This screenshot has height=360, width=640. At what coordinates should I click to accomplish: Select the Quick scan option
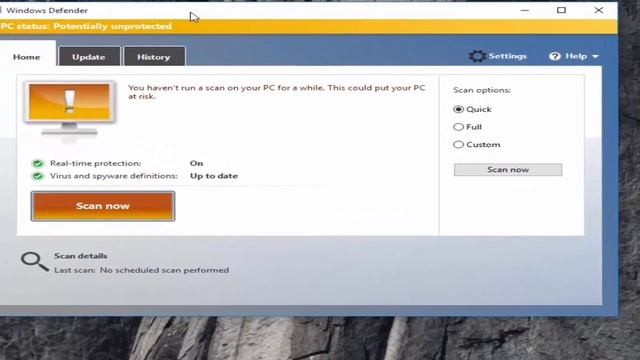tap(458, 109)
